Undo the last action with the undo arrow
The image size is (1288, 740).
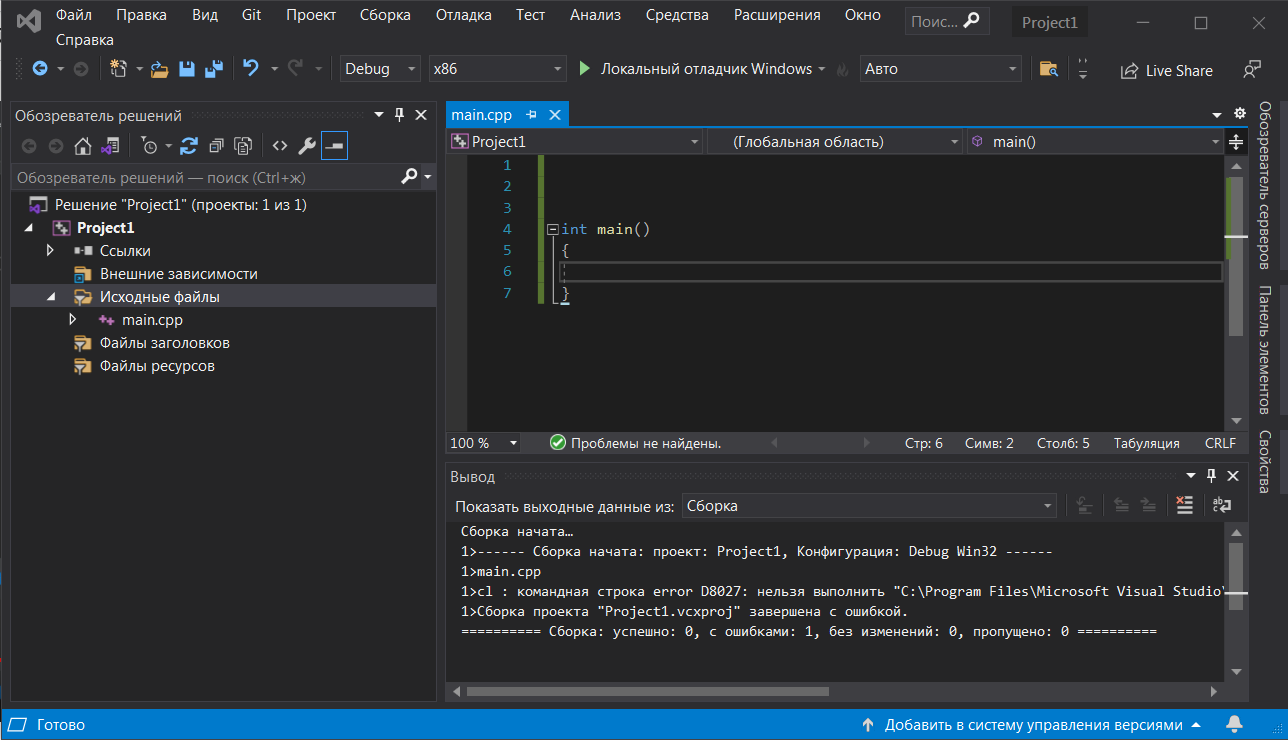[251, 69]
